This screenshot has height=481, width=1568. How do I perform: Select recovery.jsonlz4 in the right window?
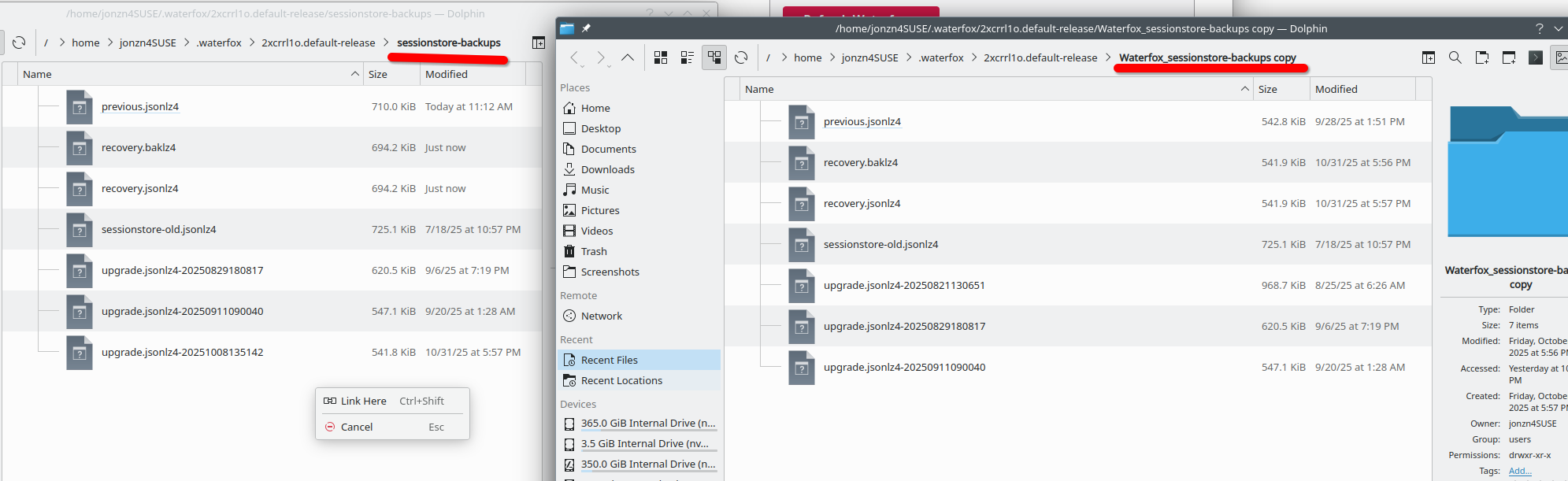click(x=862, y=203)
